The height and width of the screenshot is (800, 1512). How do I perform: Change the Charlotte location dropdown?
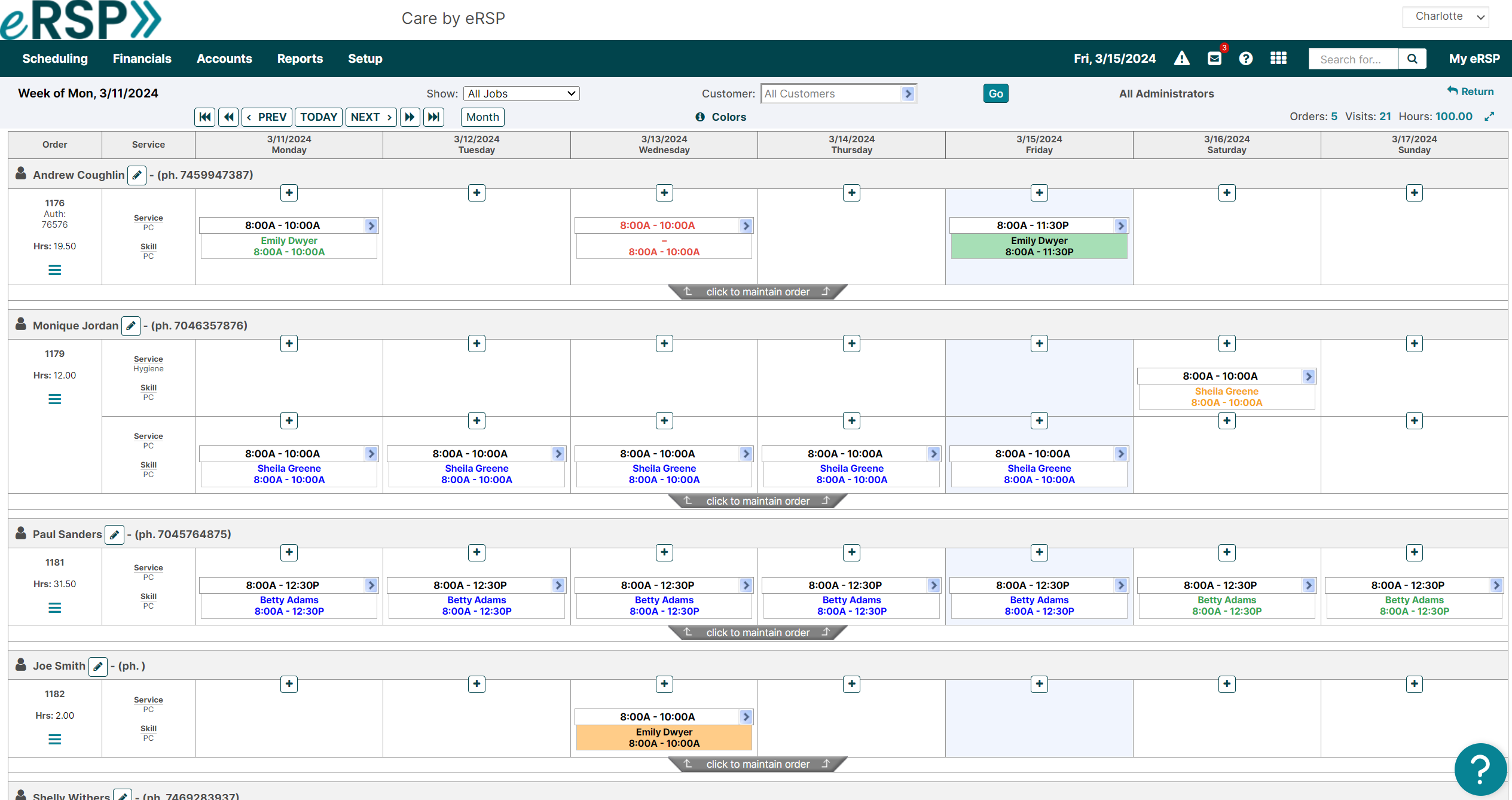pyautogui.click(x=1446, y=16)
